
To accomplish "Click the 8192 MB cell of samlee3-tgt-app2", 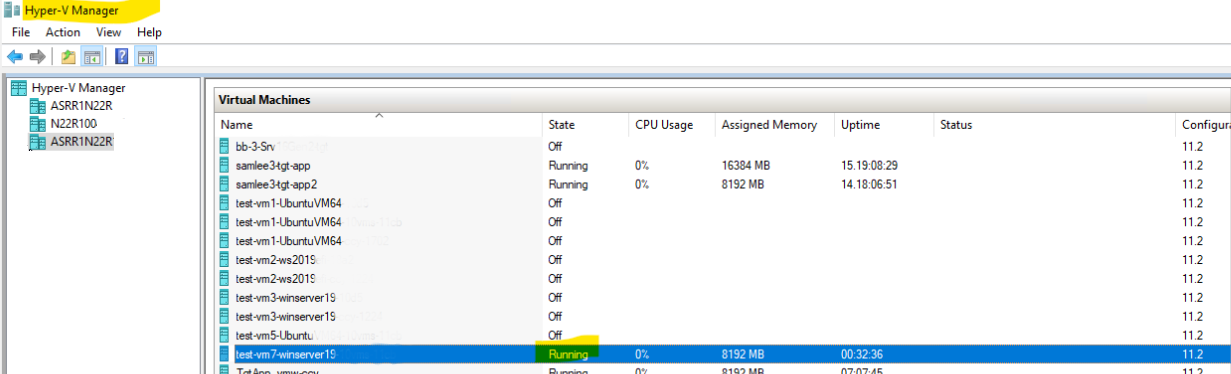I will point(743,184).
